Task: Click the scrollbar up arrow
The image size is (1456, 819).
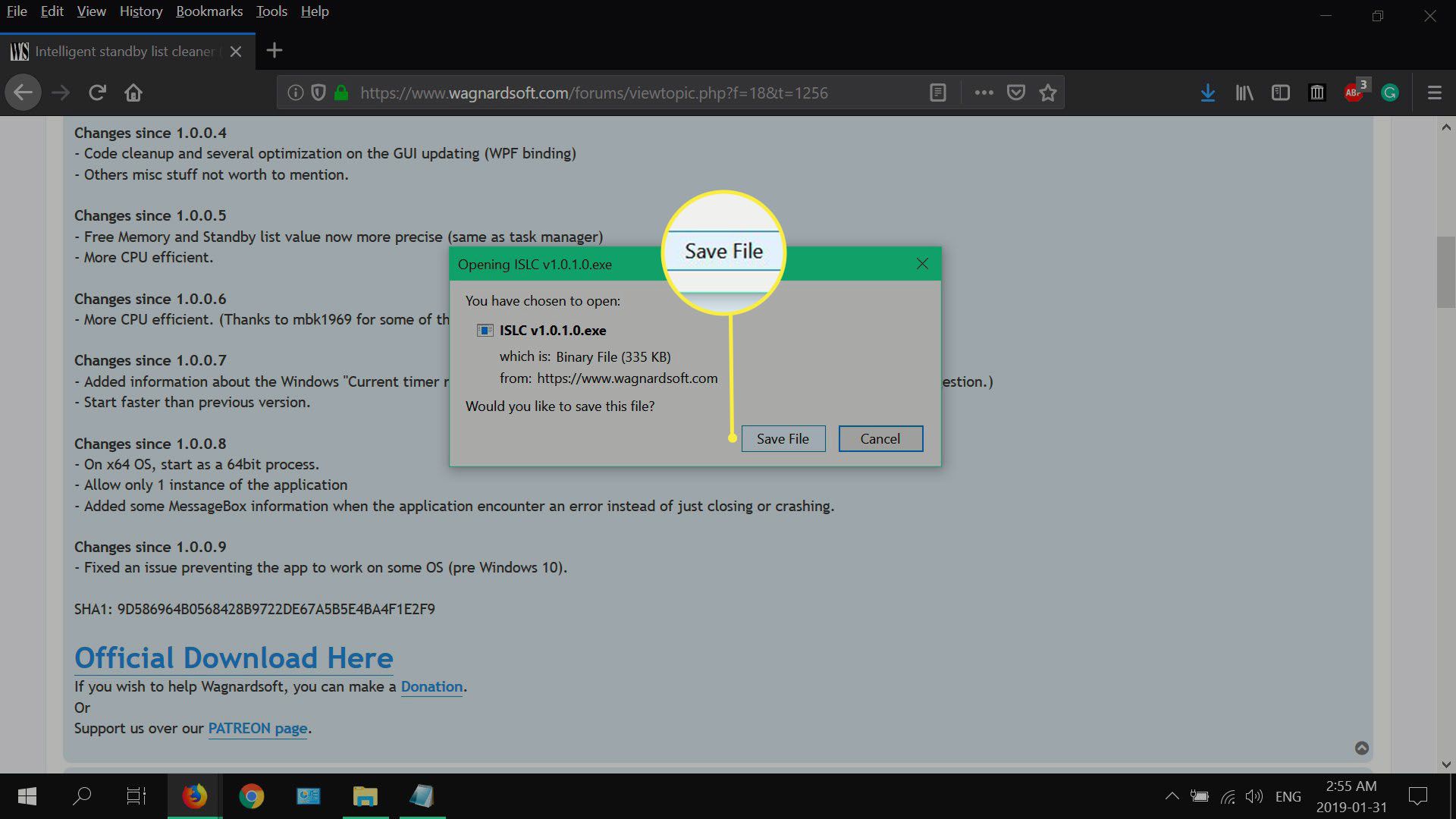Action: pos(1446,127)
